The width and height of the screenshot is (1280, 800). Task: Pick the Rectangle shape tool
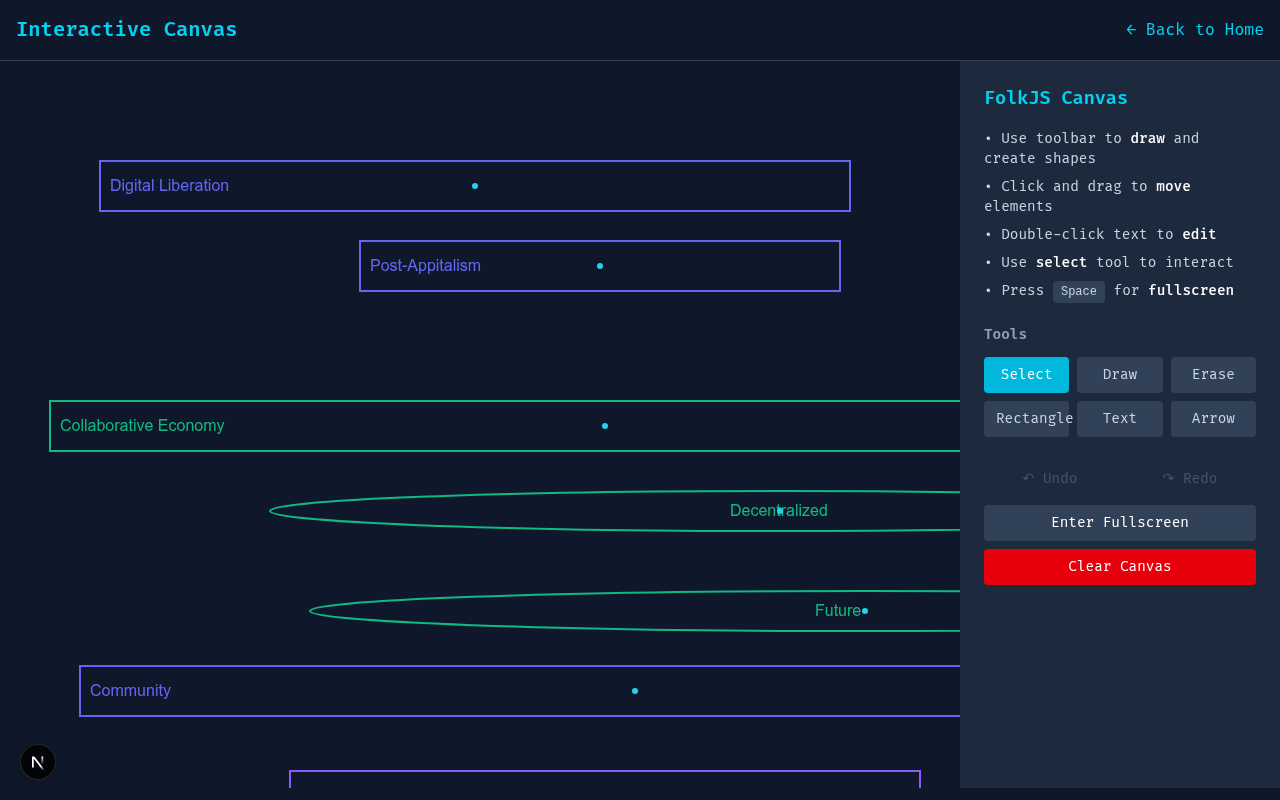pyautogui.click(x=1026, y=419)
